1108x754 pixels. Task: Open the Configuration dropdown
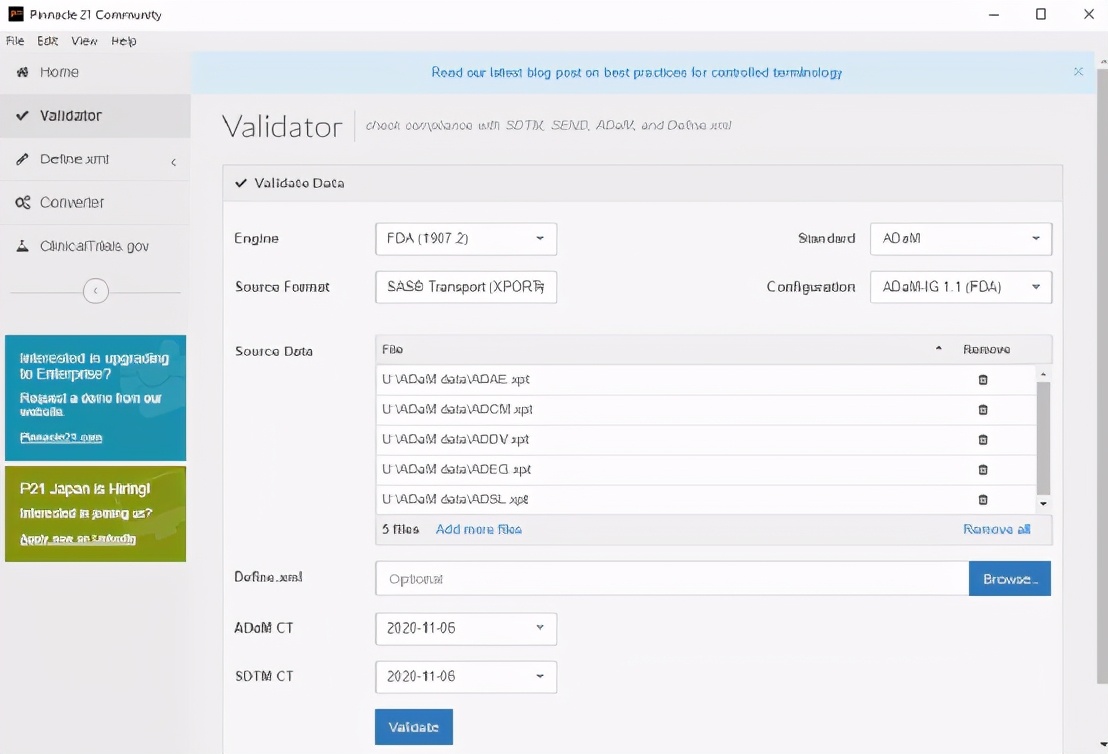coord(961,287)
